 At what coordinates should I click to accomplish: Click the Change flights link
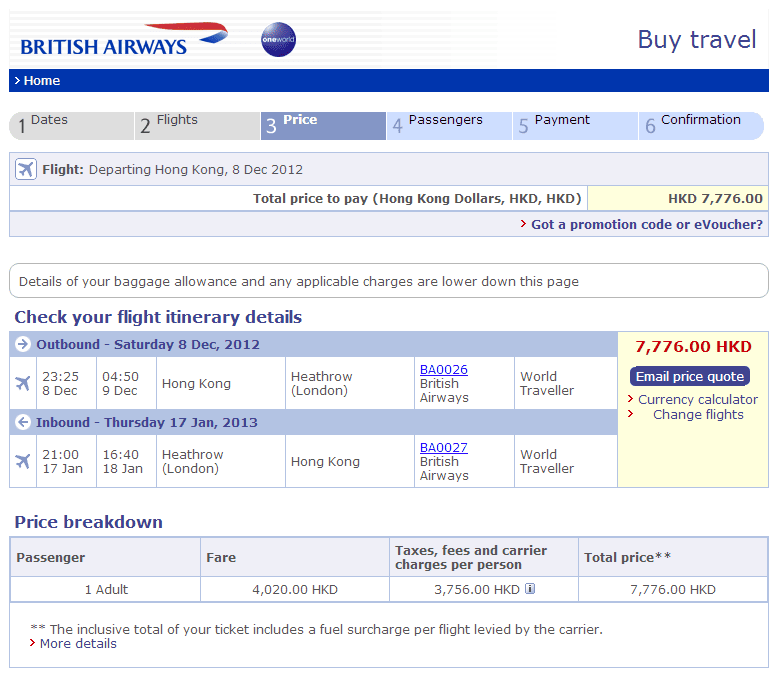[x=697, y=414]
